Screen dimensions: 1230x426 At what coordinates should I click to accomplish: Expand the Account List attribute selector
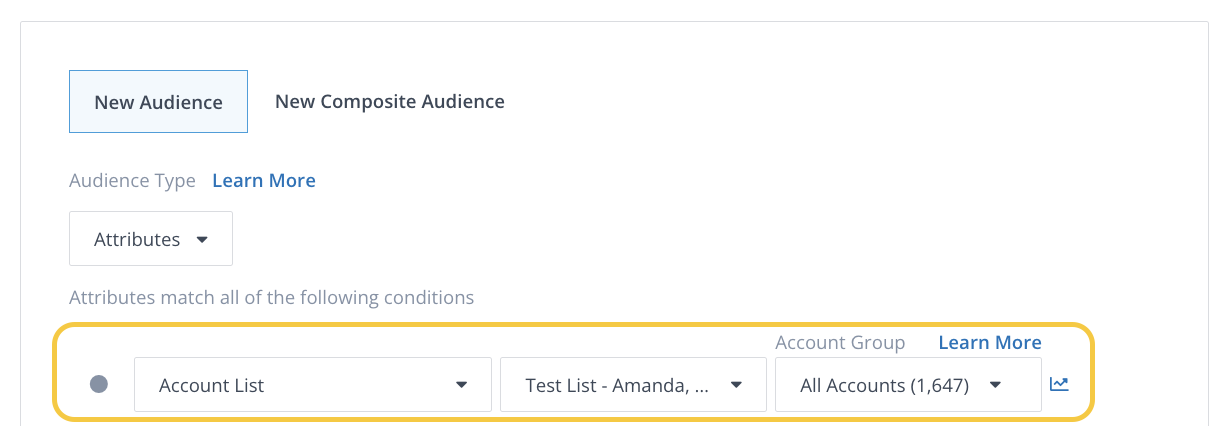(x=312, y=385)
